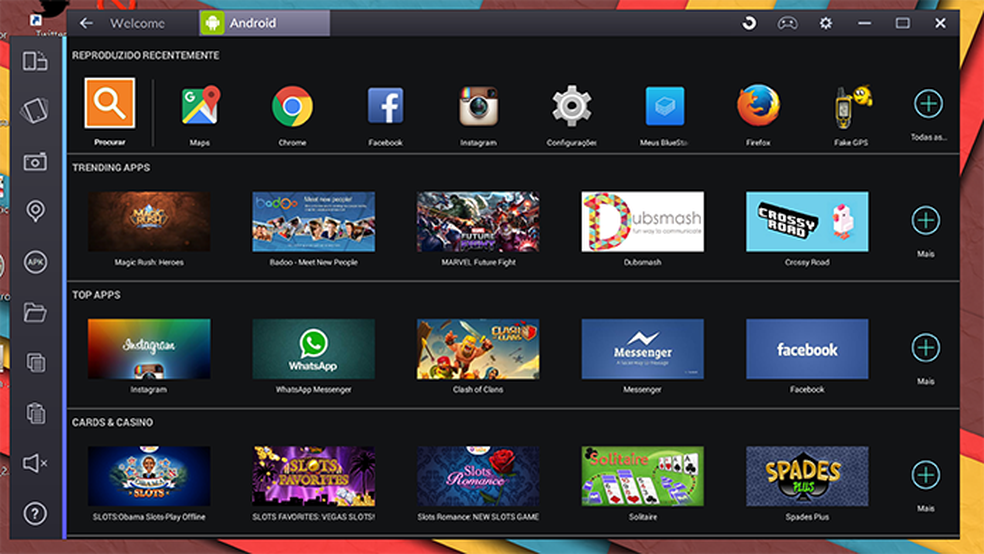
Task: Open the Spades Plus tile
Action: [807, 476]
